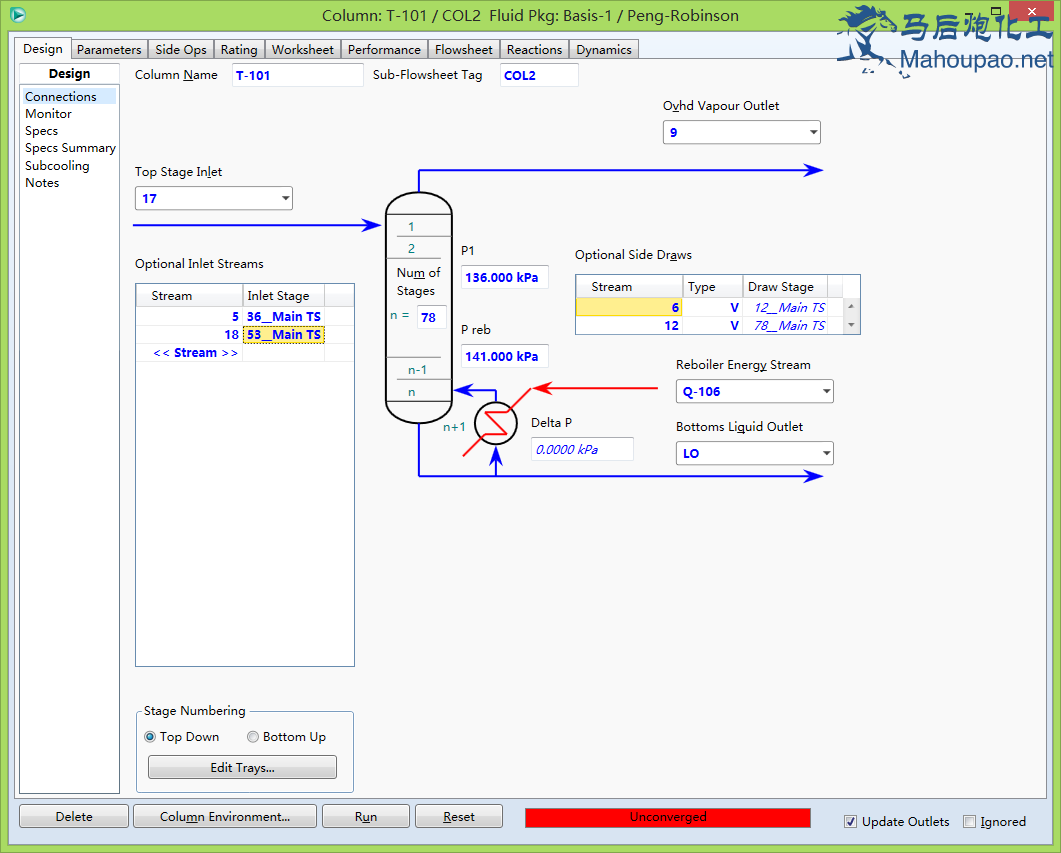Select Bottom Up stage numbering

tap(253, 737)
